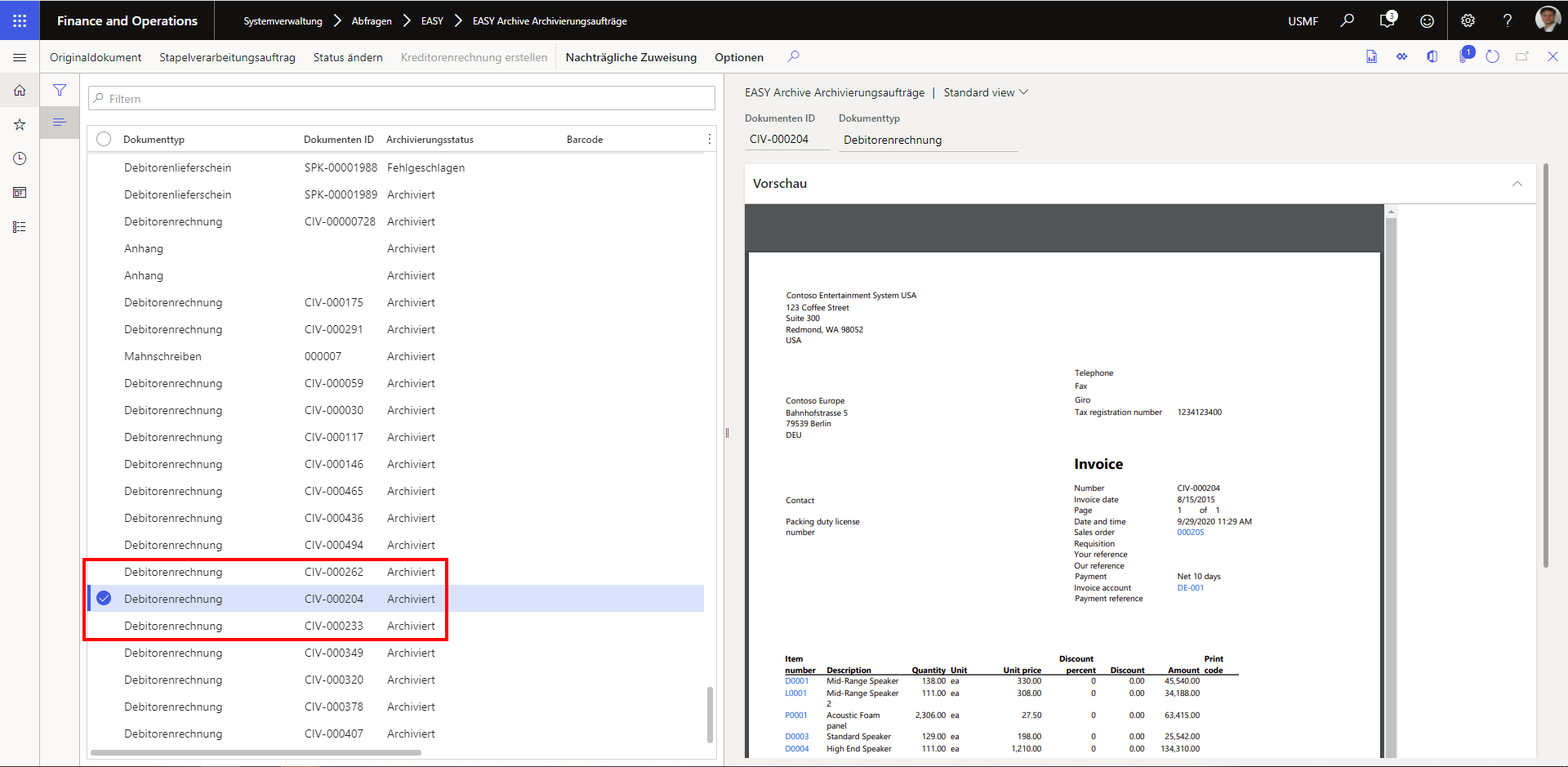
Task: Sort by Barcode column header
Action: pyautogui.click(x=585, y=140)
